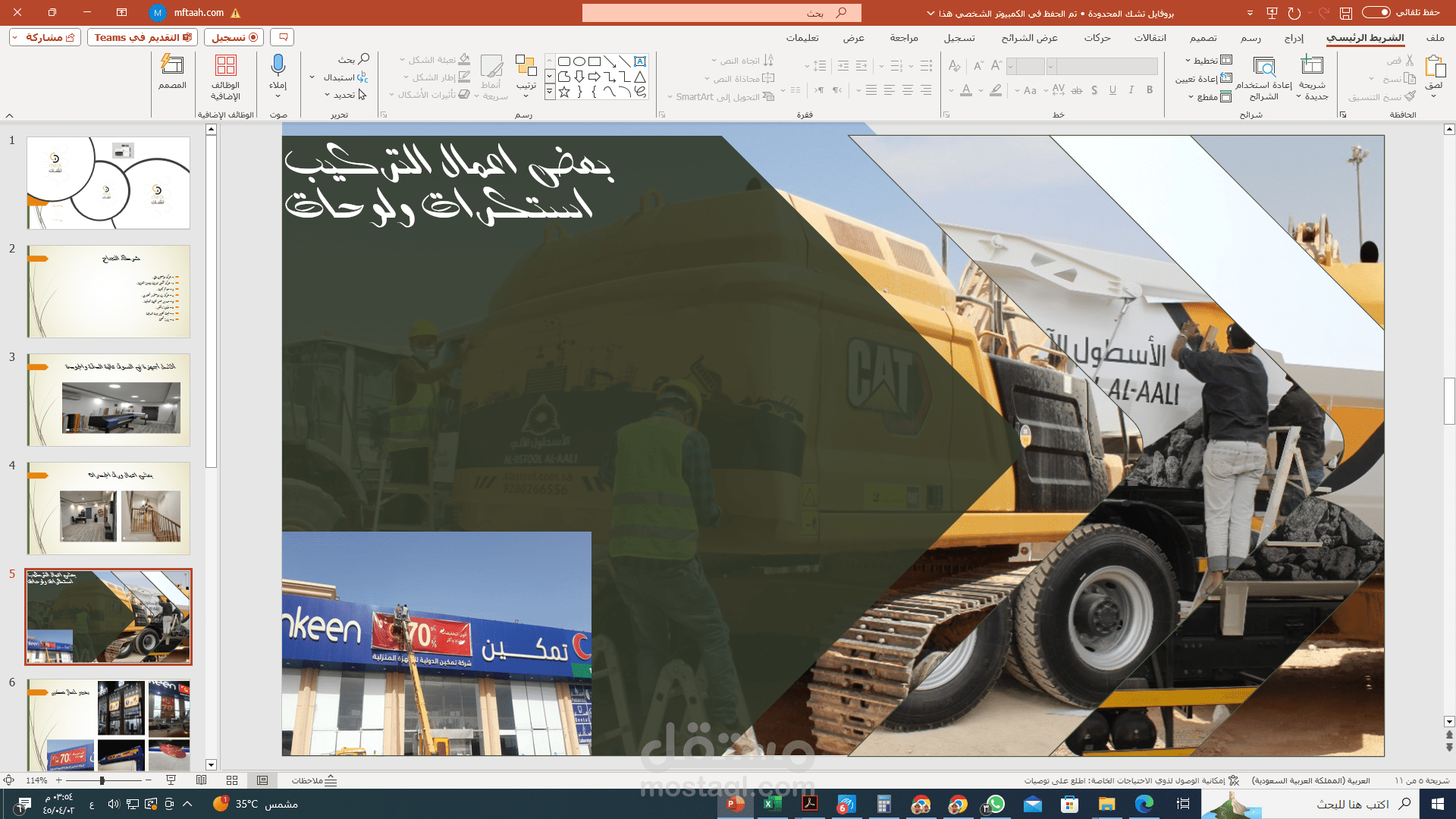Switch to the Animations (حركات) tab
Viewport: 1456px width, 819px height.
pos(1097,37)
